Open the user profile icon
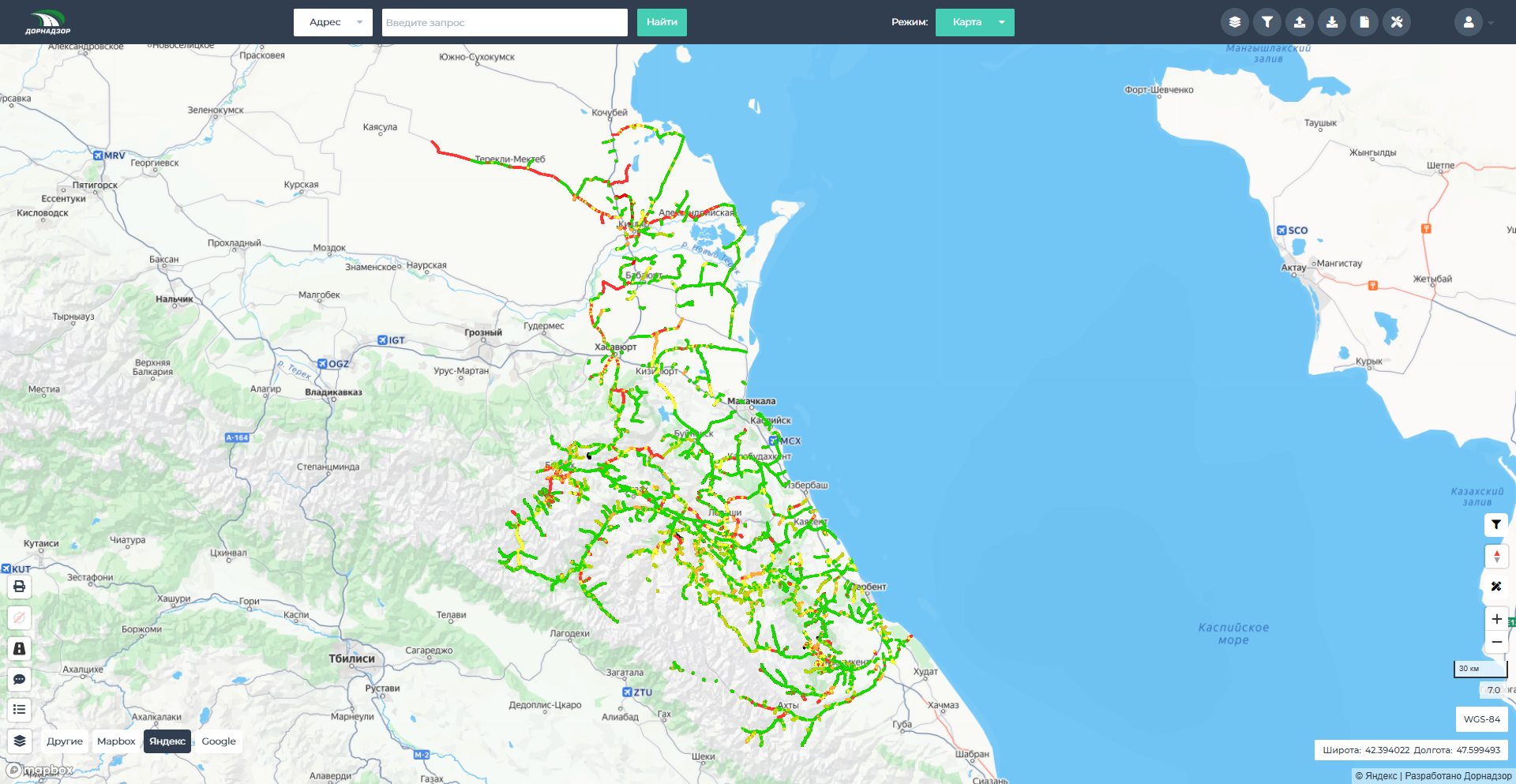 pos(1469,22)
